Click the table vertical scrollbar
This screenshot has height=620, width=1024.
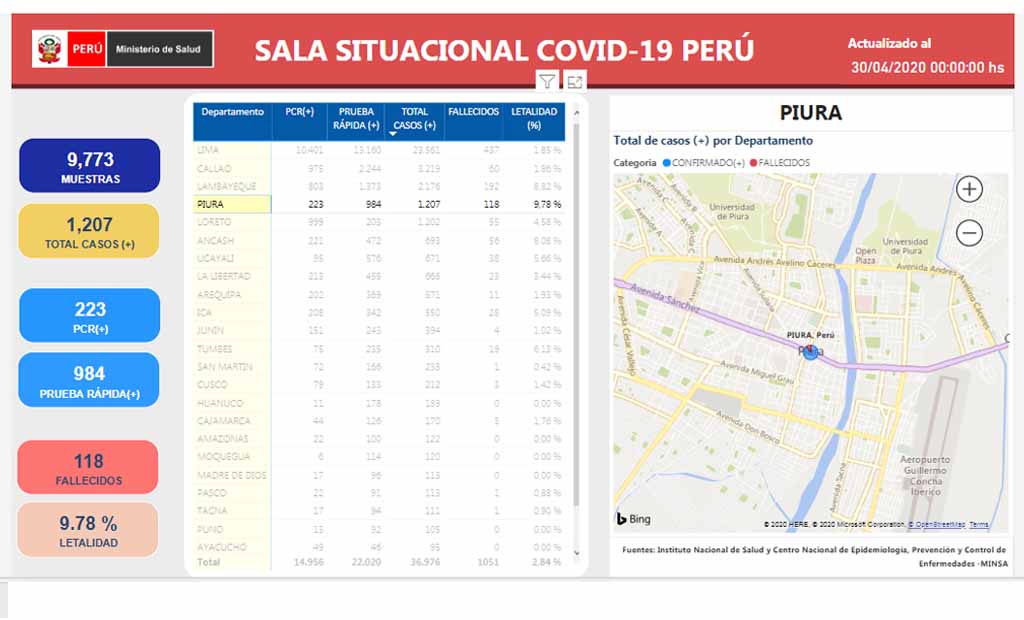(x=576, y=314)
